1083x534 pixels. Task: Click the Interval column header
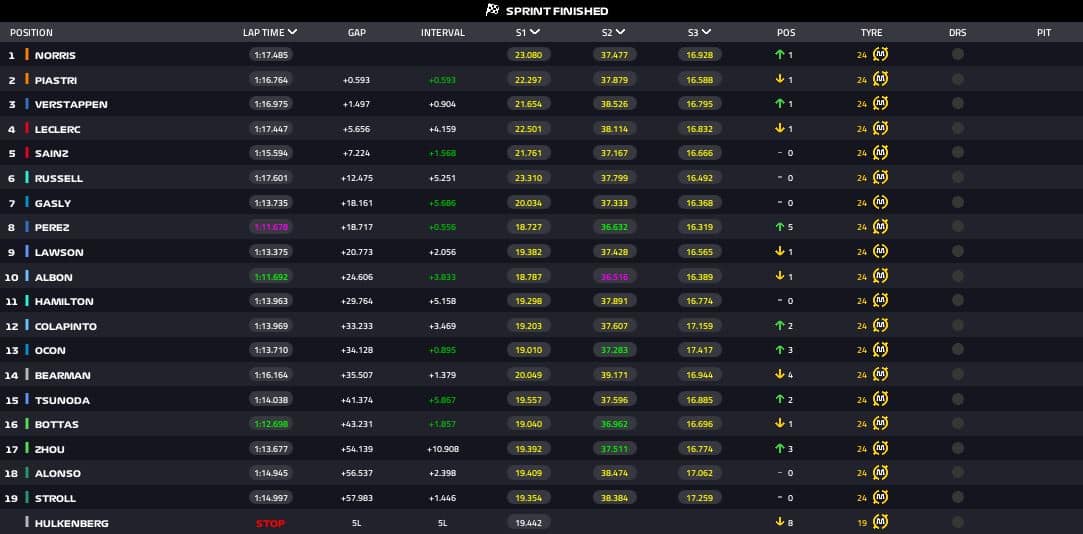pyautogui.click(x=443, y=32)
